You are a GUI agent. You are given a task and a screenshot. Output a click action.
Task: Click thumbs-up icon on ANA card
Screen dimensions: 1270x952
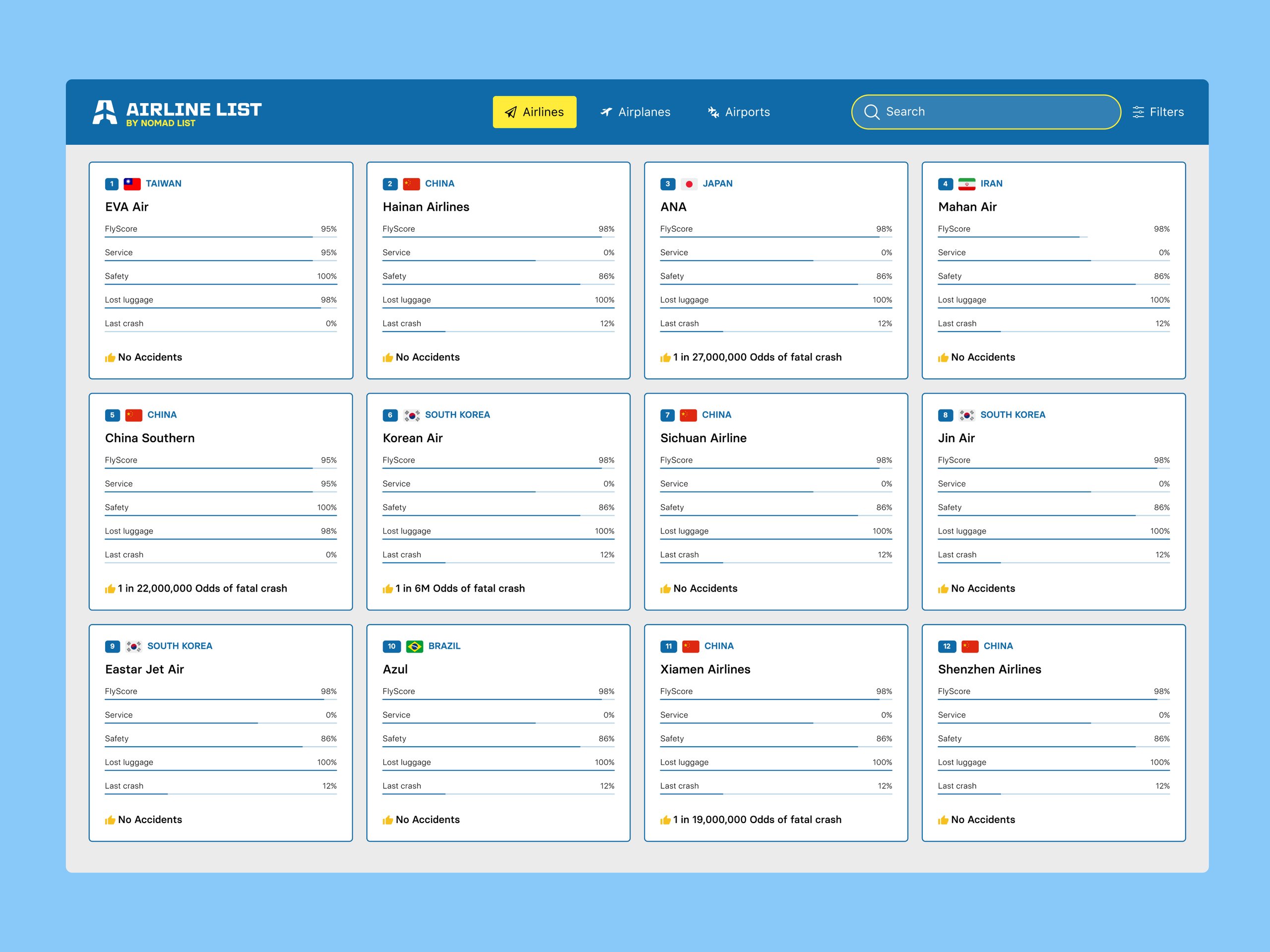(665, 357)
